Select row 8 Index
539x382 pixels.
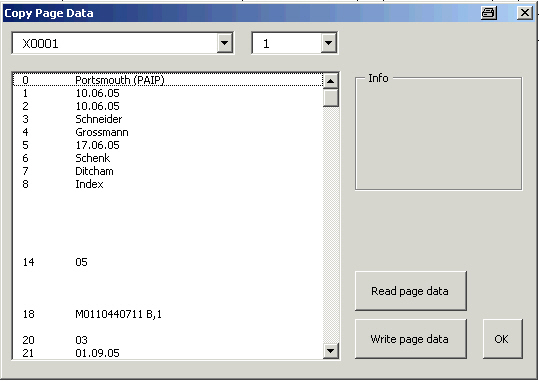(168, 184)
